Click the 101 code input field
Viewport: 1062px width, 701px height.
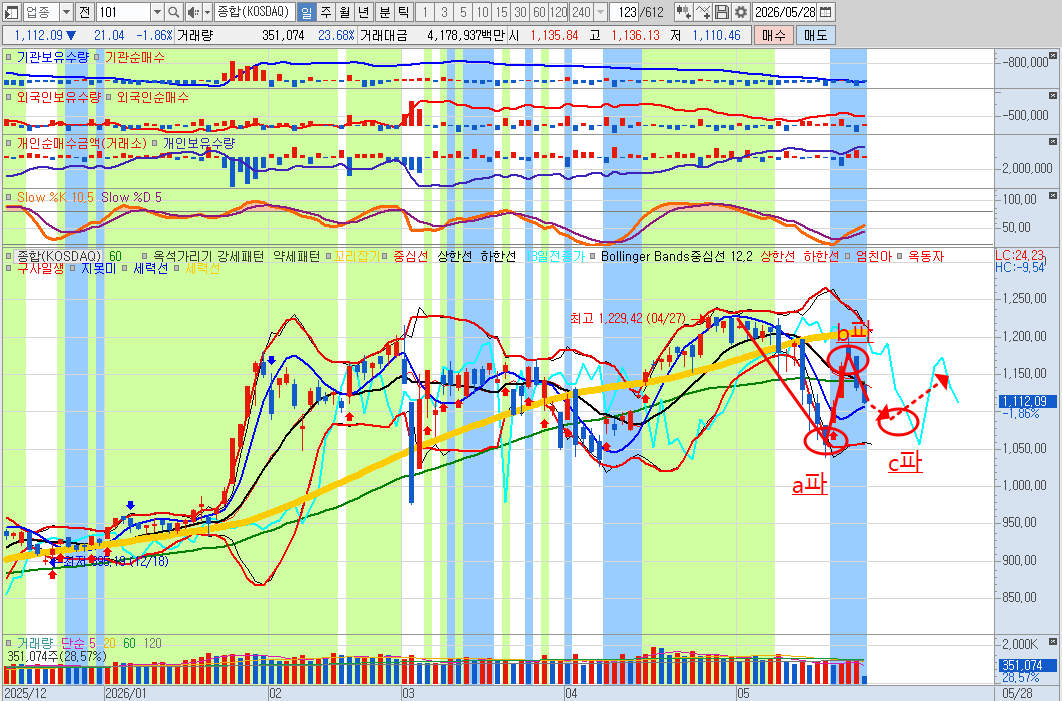coord(123,12)
